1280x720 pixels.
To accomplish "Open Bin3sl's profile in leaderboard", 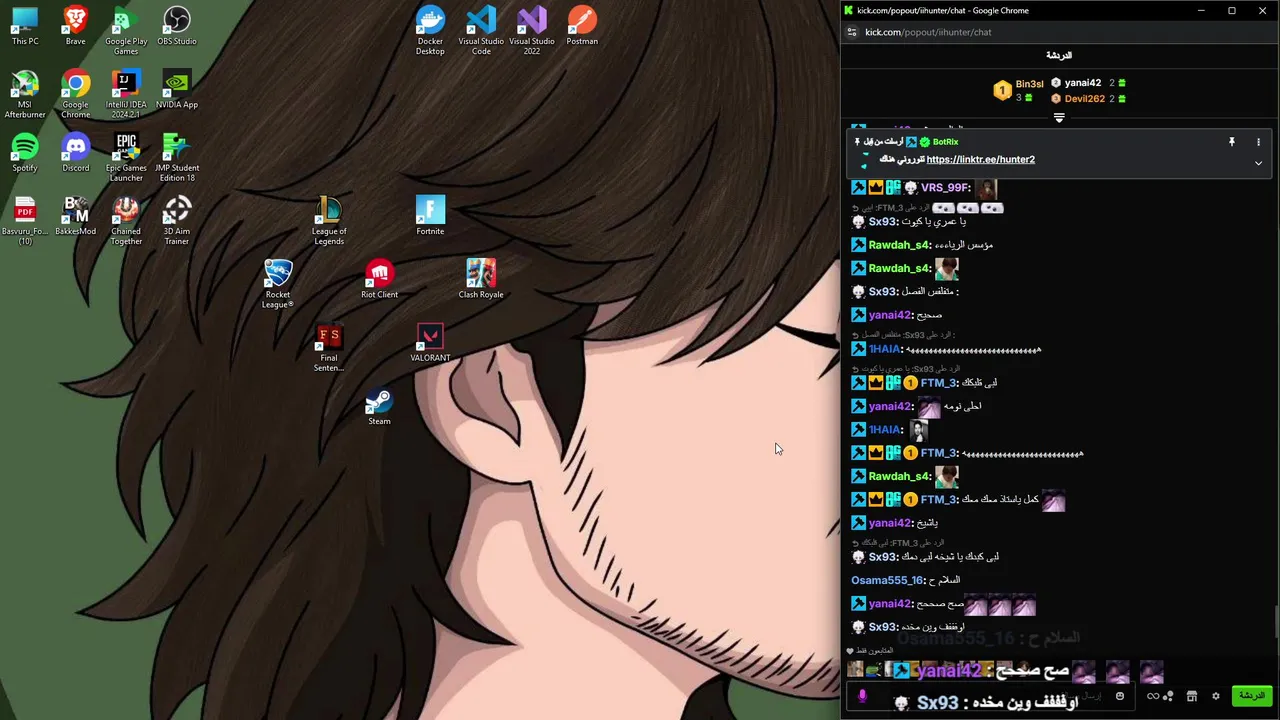I will coord(1029,84).
